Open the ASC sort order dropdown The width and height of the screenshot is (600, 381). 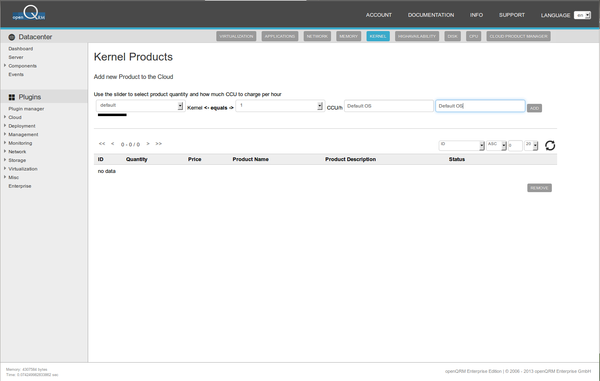pos(496,145)
